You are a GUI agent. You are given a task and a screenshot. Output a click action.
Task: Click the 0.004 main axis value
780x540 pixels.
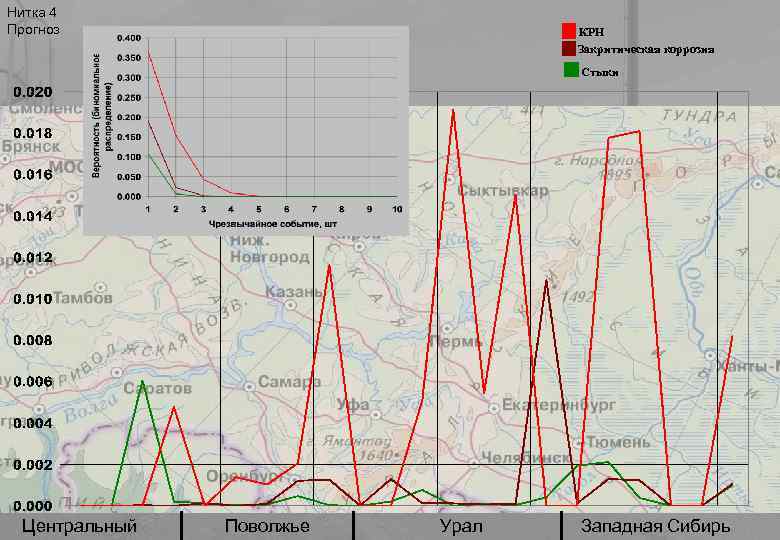33,423
